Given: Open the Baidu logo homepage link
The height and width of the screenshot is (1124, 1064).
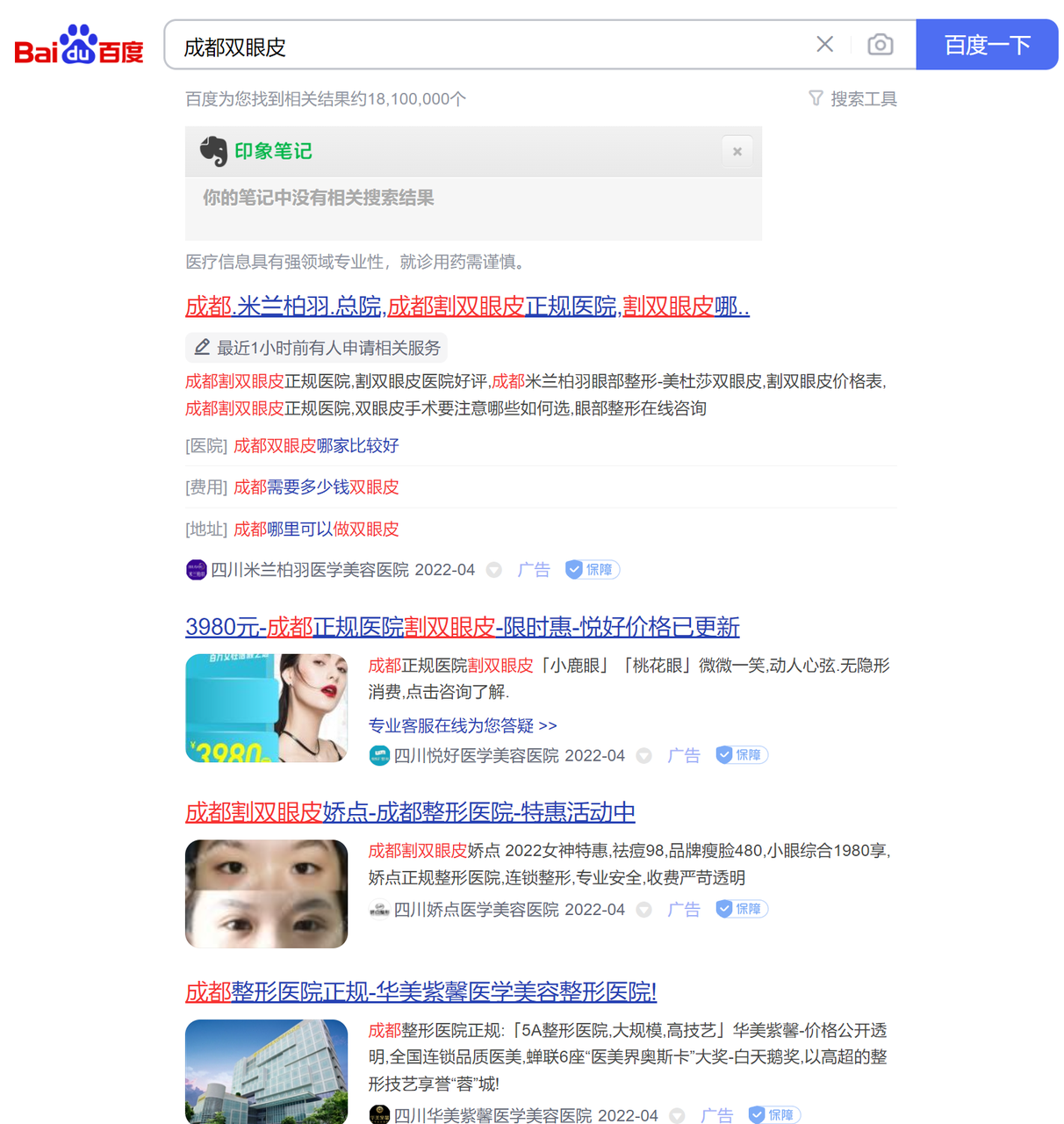Looking at the screenshot, I should pos(79,45).
